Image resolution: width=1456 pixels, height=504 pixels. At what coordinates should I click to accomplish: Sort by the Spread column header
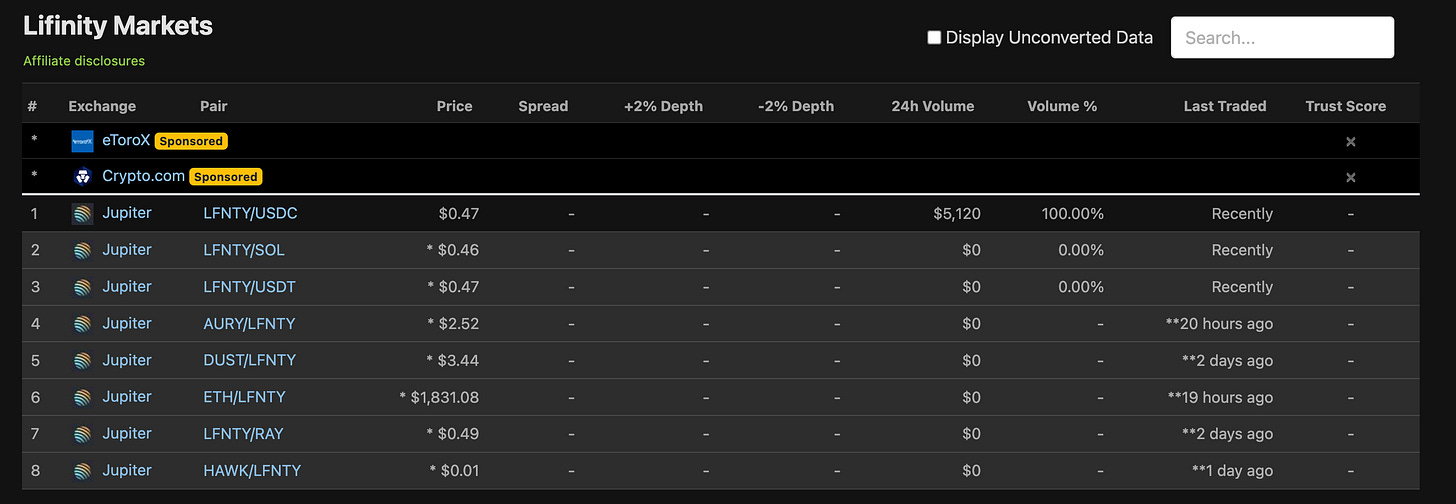(543, 106)
